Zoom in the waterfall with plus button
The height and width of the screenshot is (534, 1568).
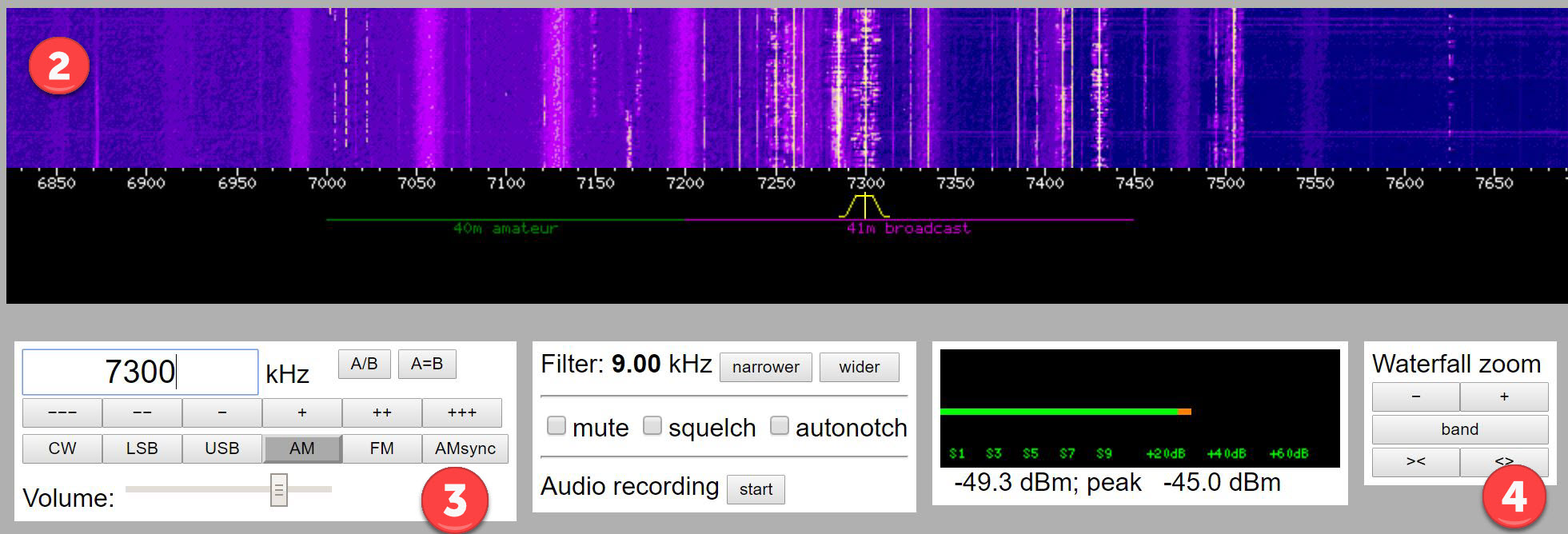pyautogui.click(x=1504, y=397)
